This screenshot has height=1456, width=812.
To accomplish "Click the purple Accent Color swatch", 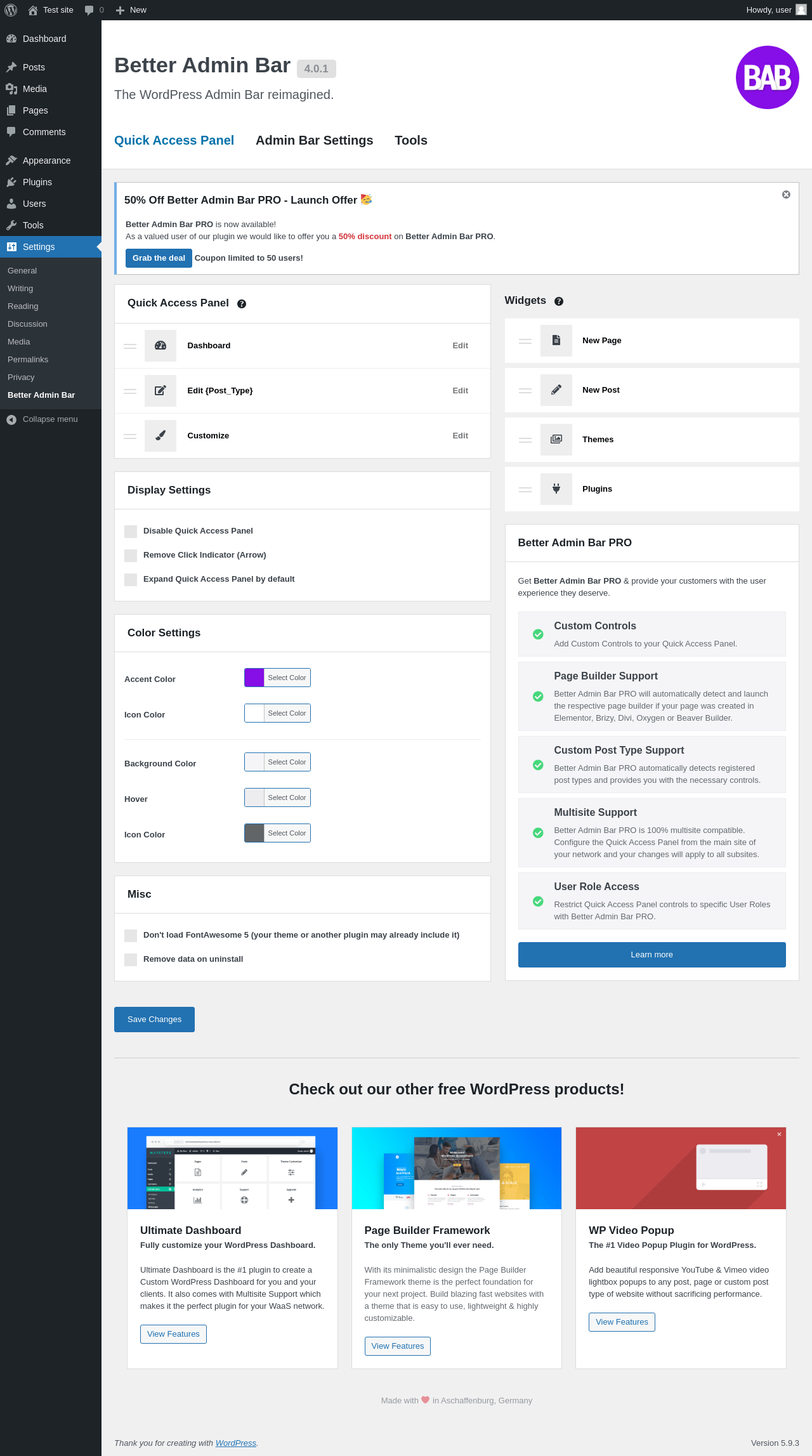I will [254, 678].
